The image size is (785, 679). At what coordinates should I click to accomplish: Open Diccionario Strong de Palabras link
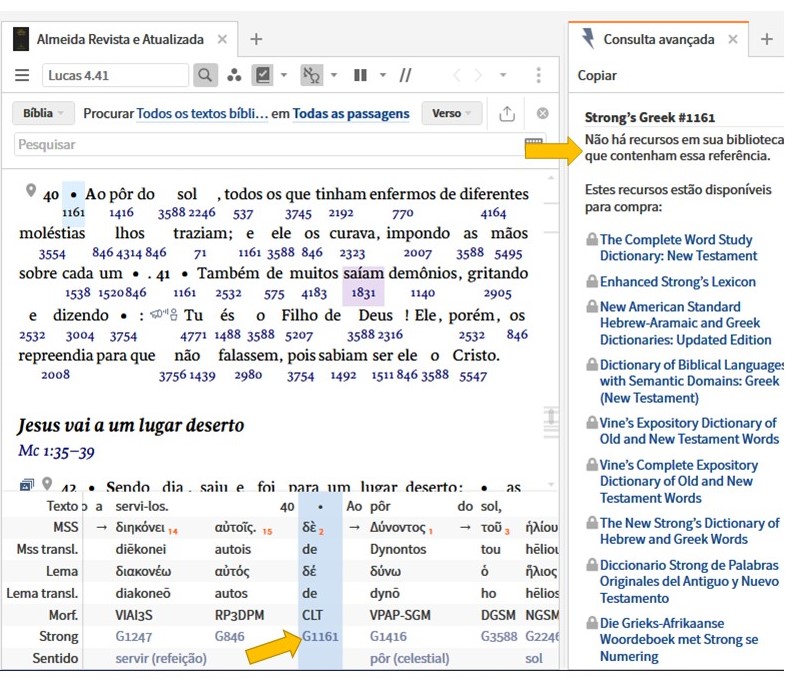(x=689, y=581)
